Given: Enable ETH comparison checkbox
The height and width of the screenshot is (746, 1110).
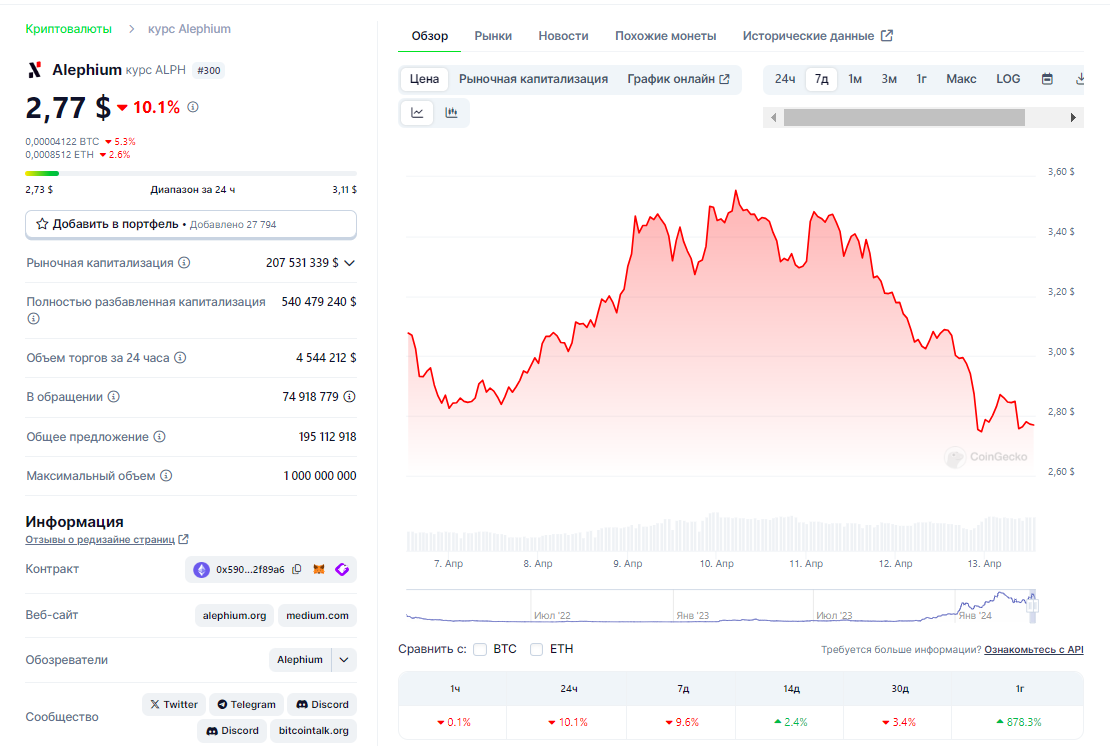Looking at the screenshot, I should coord(537,649).
